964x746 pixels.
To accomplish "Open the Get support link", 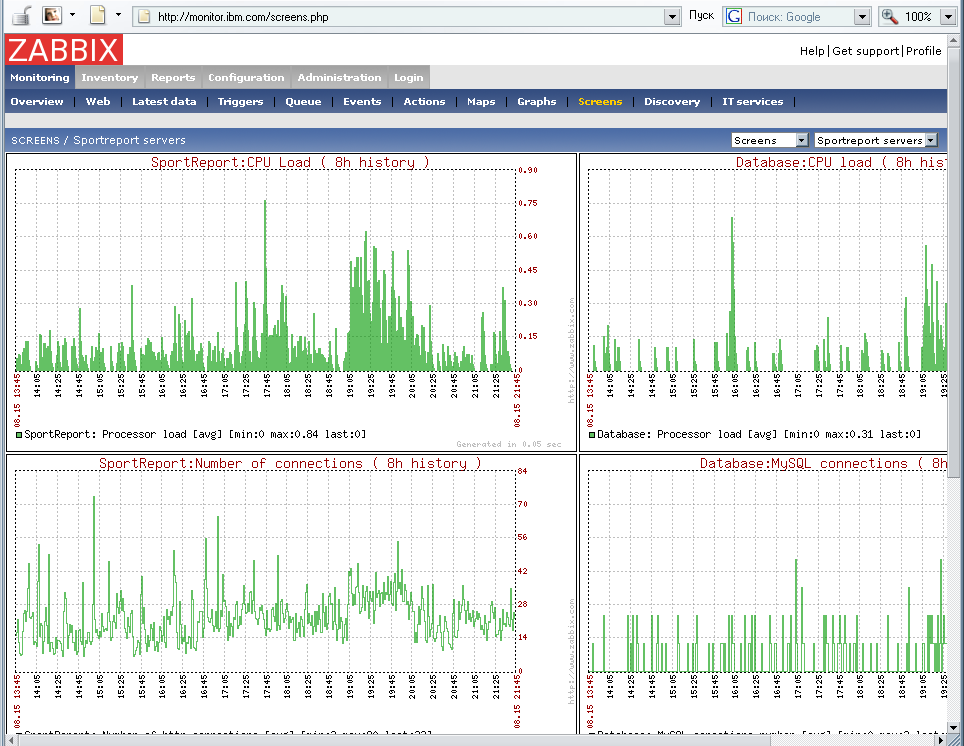I will click(866, 51).
